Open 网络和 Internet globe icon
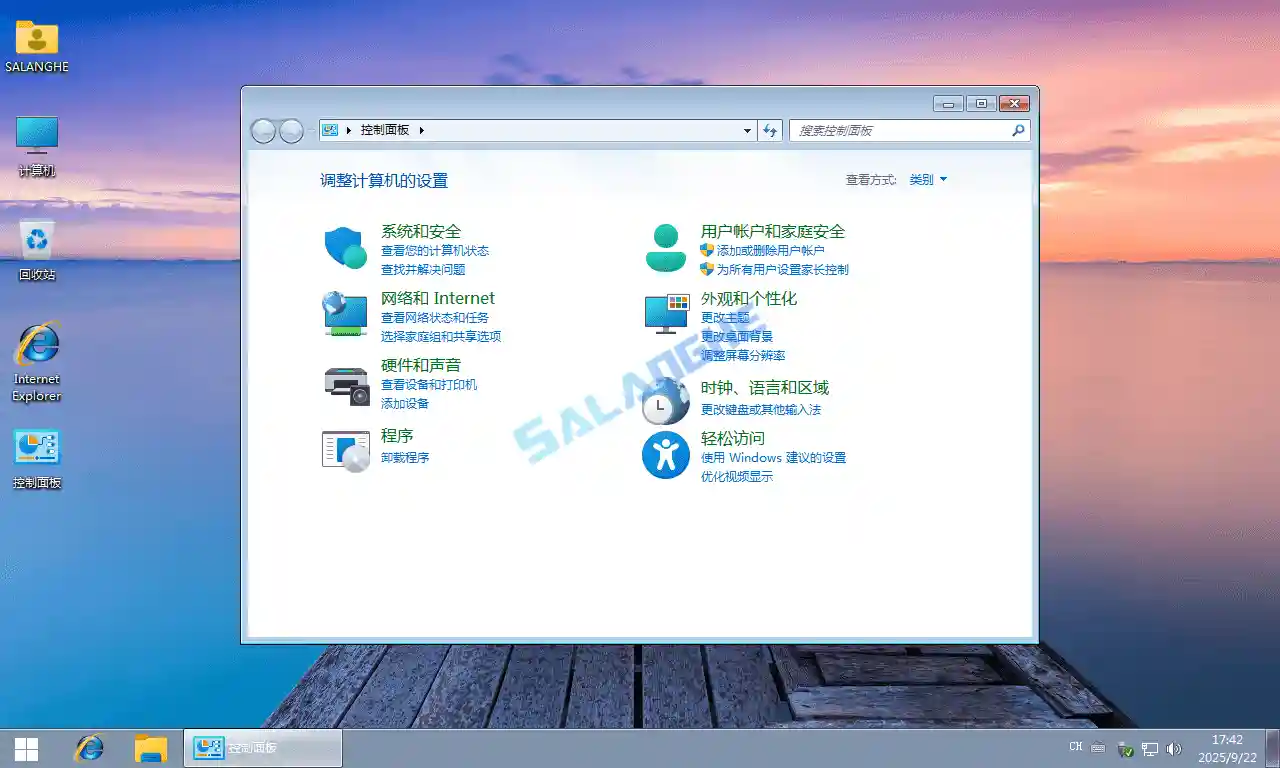Screen dimensions: 1280x768 click(344, 313)
